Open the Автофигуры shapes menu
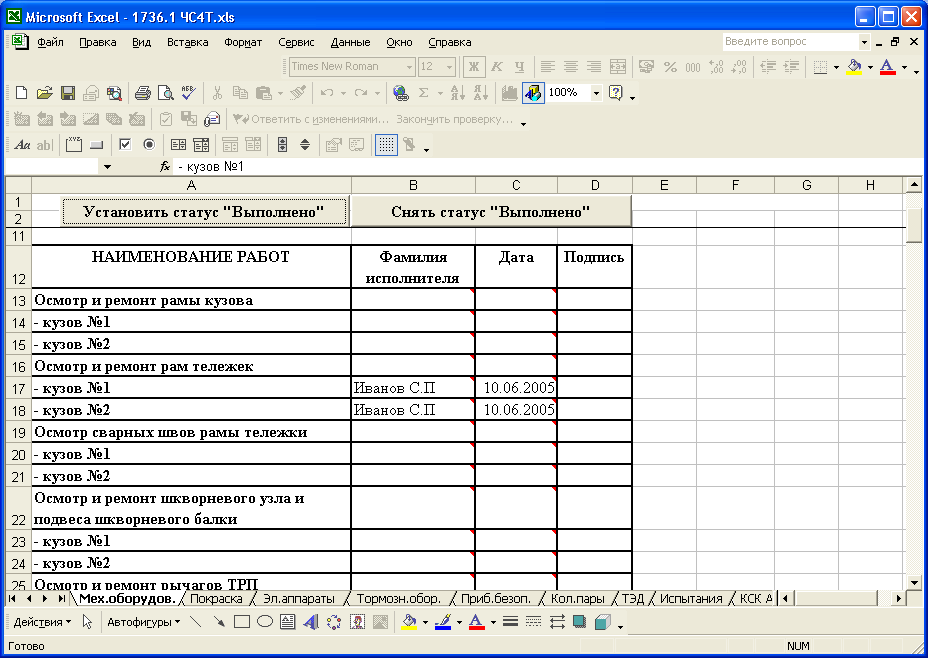Viewport: 928px width, 658px height. (143, 622)
